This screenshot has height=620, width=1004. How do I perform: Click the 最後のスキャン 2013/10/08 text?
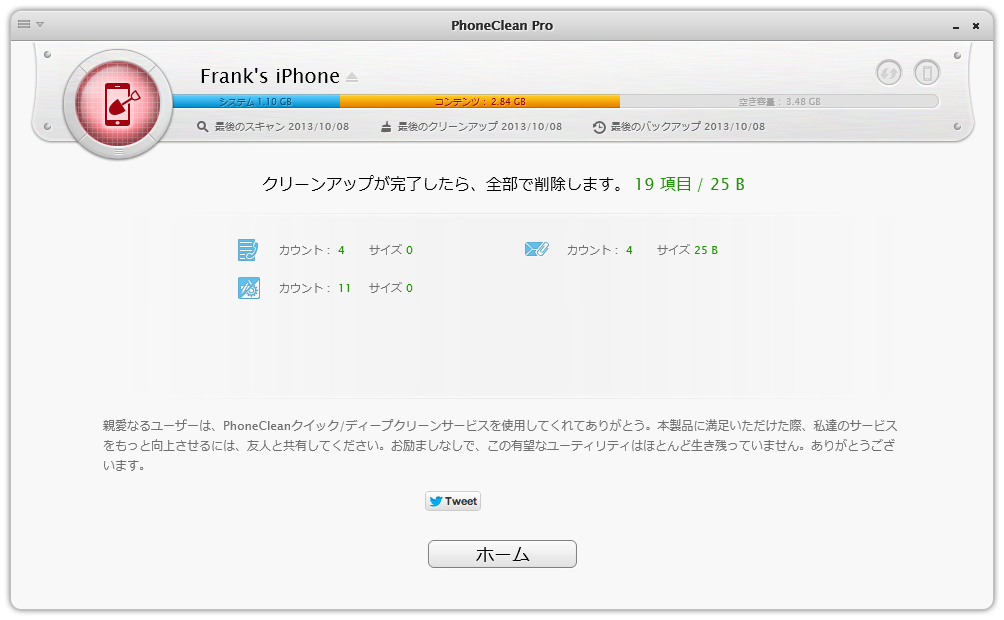pos(282,127)
